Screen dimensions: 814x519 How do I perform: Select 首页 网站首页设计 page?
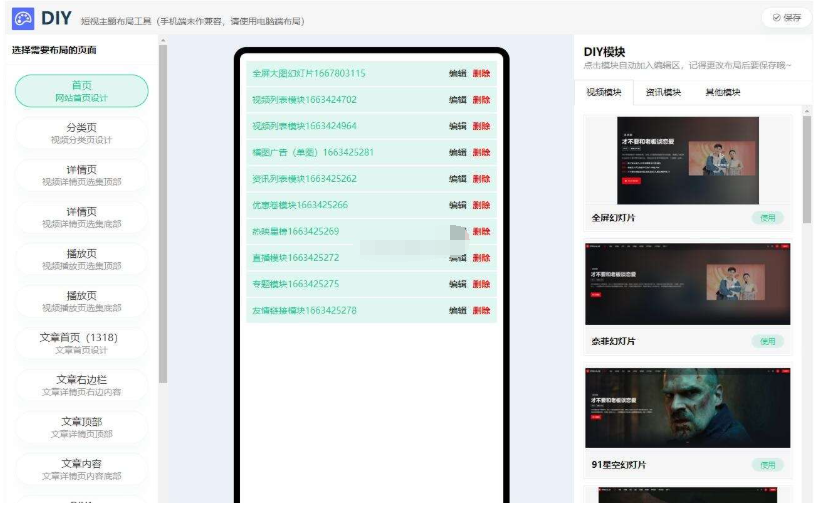tap(82, 91)
